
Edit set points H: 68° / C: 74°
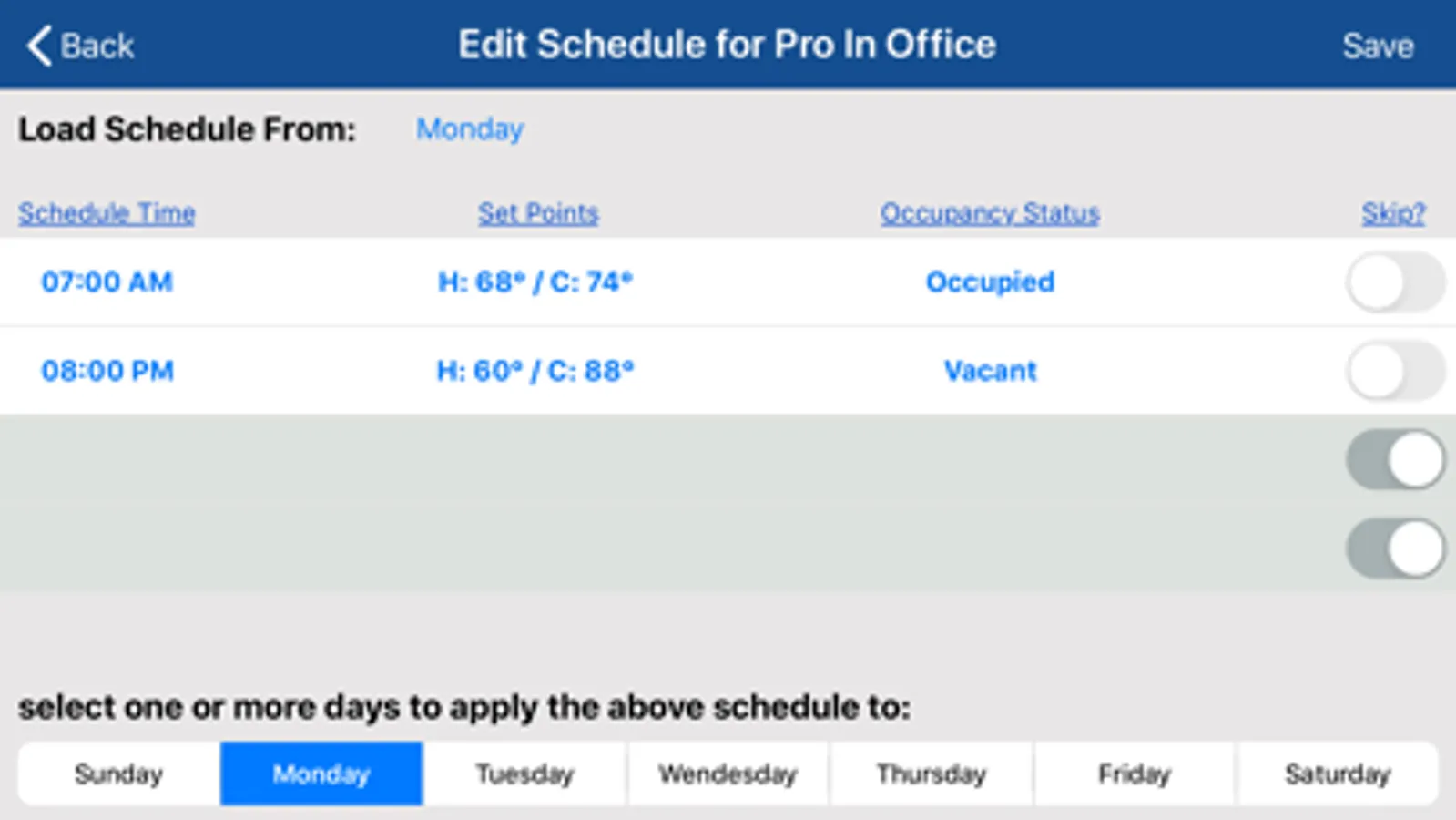tap(535, 282)
